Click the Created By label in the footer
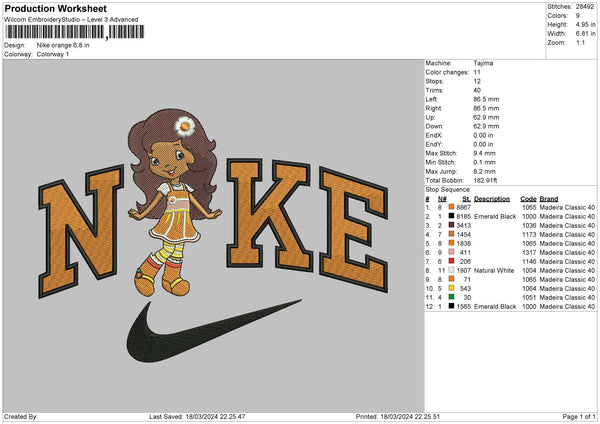The height and width of the screenshot is (424, 600). coord(21,416)
